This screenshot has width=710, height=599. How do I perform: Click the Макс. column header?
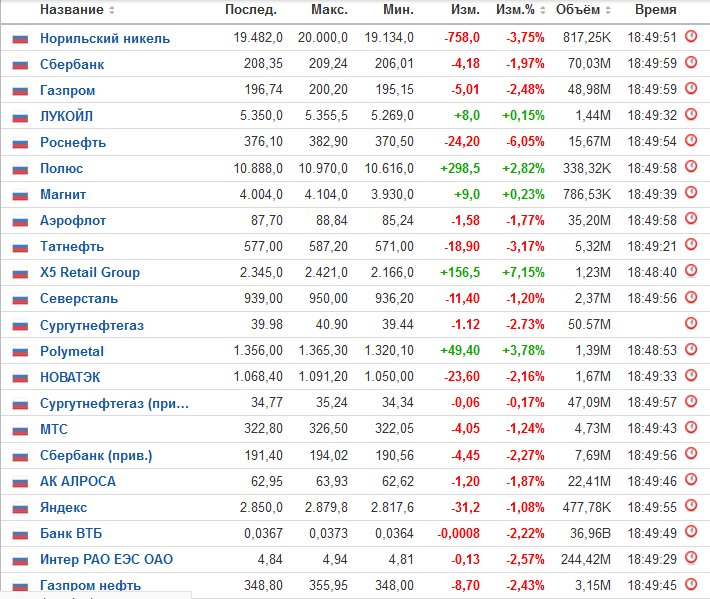tap(329, 10)
